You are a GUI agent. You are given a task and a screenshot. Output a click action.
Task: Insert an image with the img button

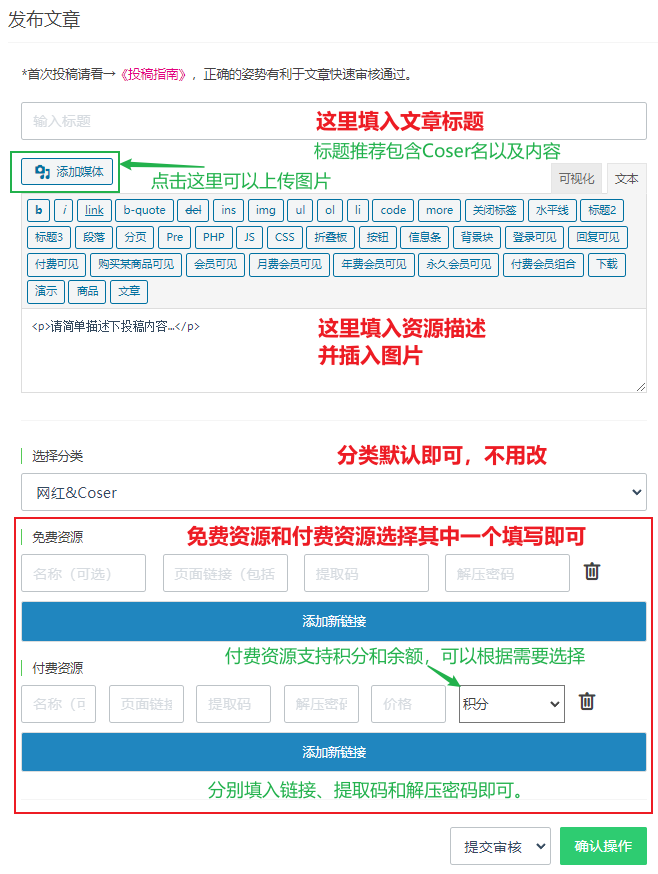point(265,210)
